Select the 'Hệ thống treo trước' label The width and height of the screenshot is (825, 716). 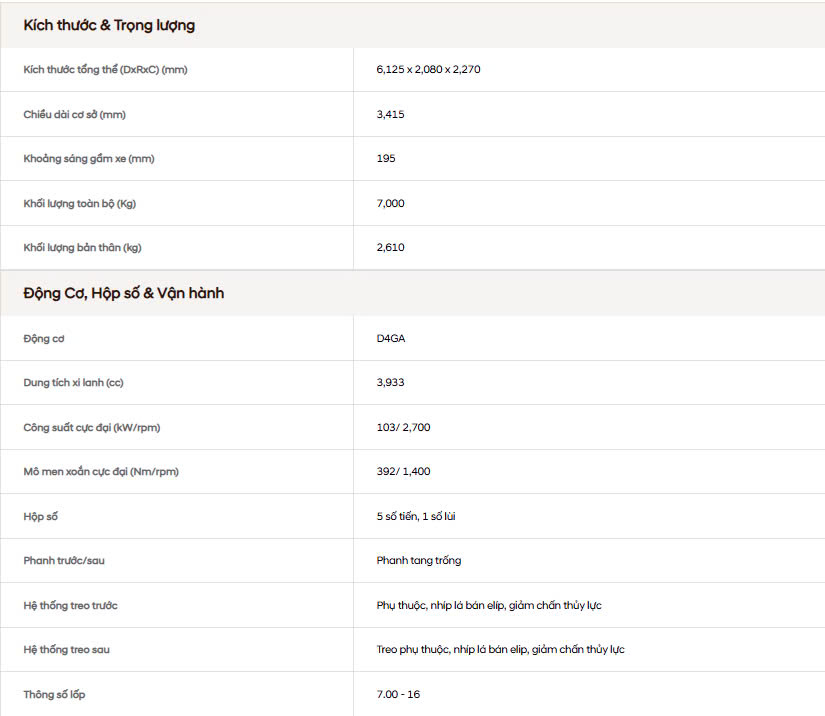(x=71, y=605)
